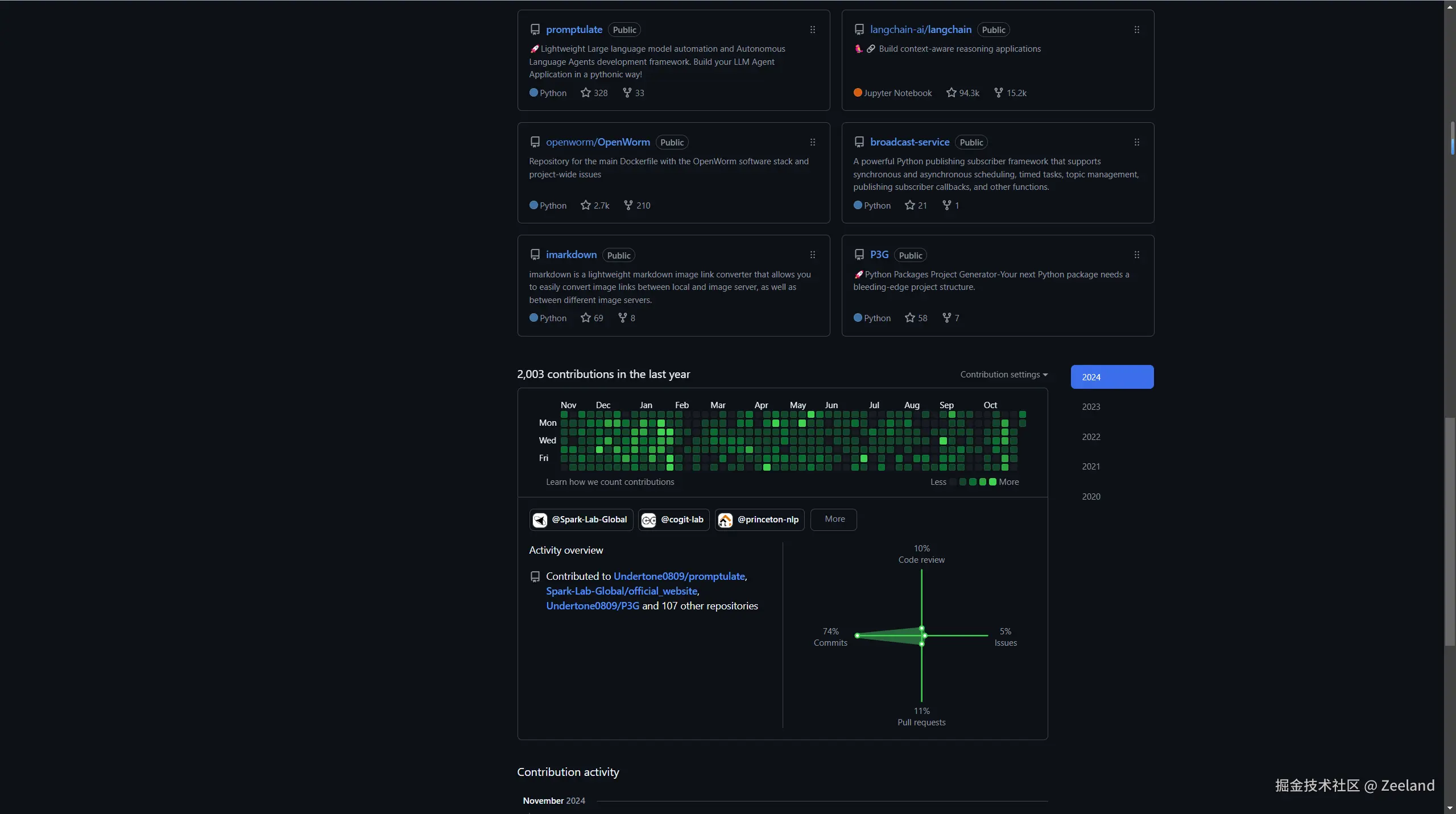Screen dimensions: 1456x814
Task: Open Contribution settings dropdown
Action: (x=1003, y=375)
